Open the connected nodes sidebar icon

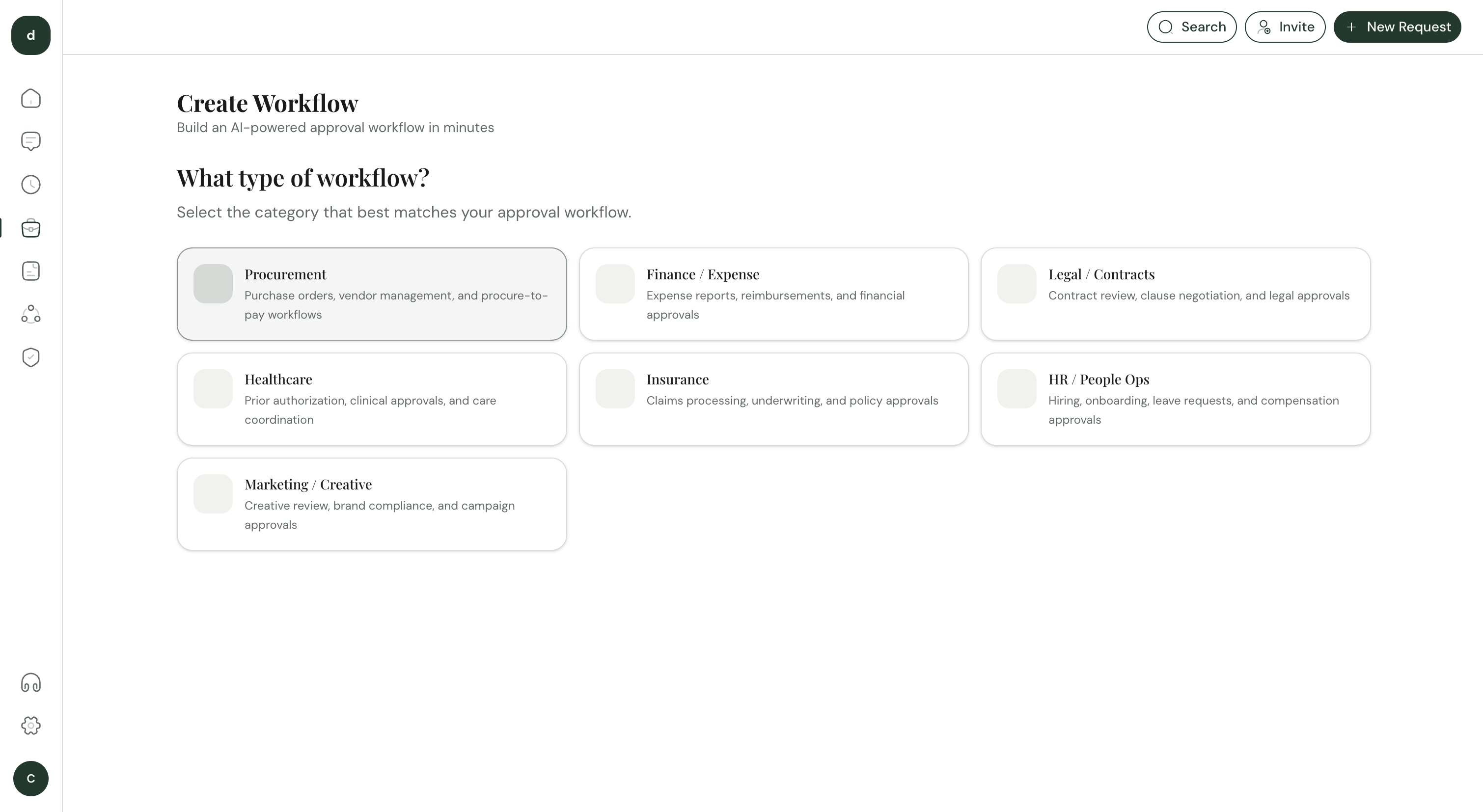(x=30, y=314)
